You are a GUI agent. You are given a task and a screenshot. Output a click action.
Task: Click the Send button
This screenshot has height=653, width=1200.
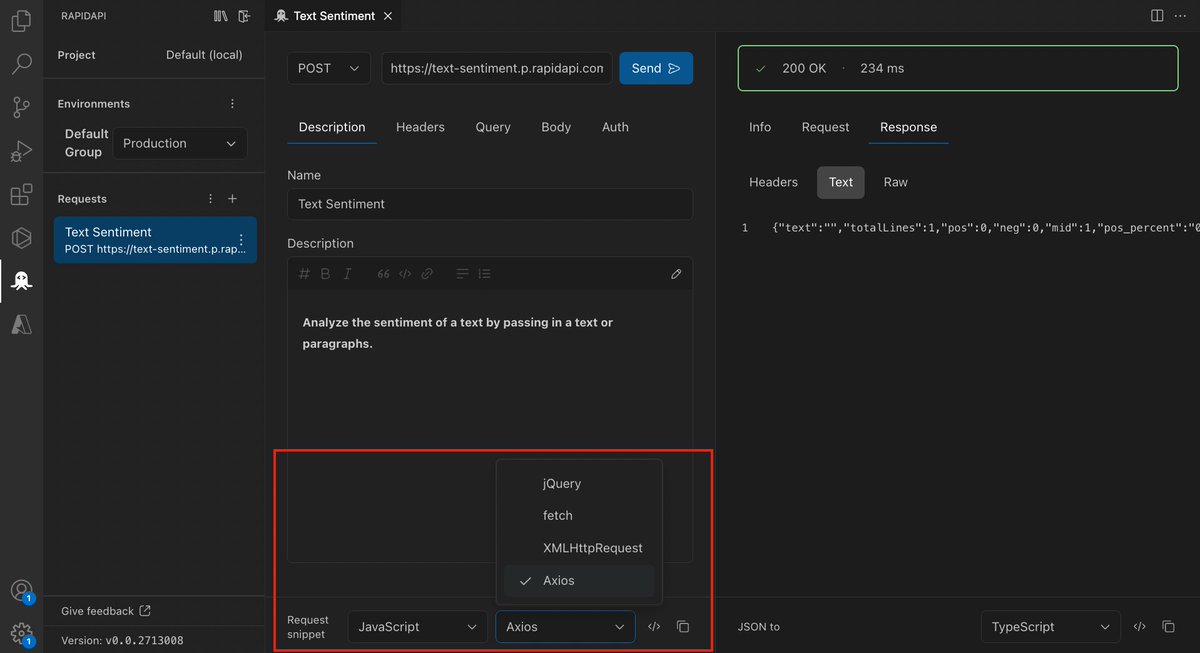coord(656,68)
